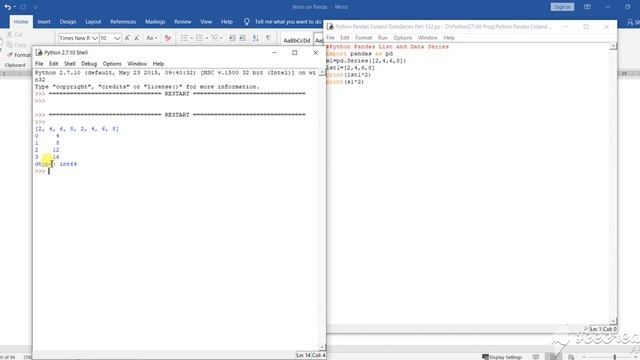Click the comment line in editor
The width and height of the screenshot is (640, 360).
point(387,47)
